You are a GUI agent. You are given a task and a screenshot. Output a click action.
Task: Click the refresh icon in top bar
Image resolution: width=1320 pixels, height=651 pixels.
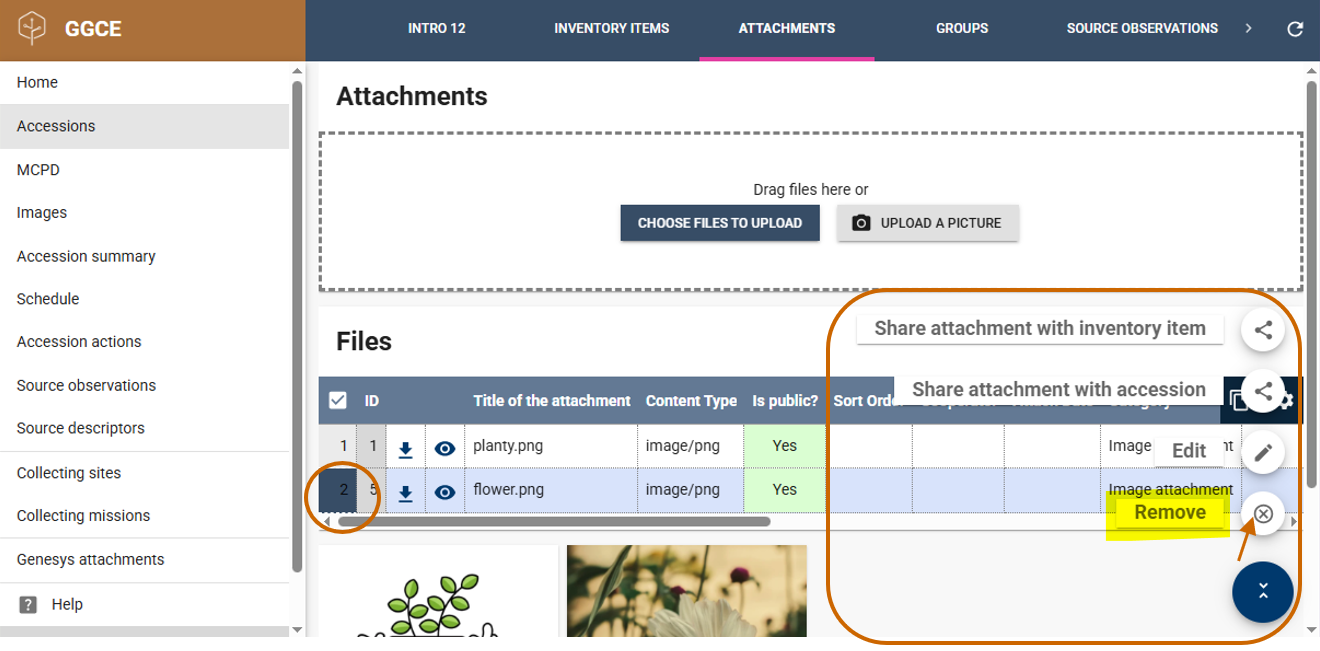pos(1295,29)
